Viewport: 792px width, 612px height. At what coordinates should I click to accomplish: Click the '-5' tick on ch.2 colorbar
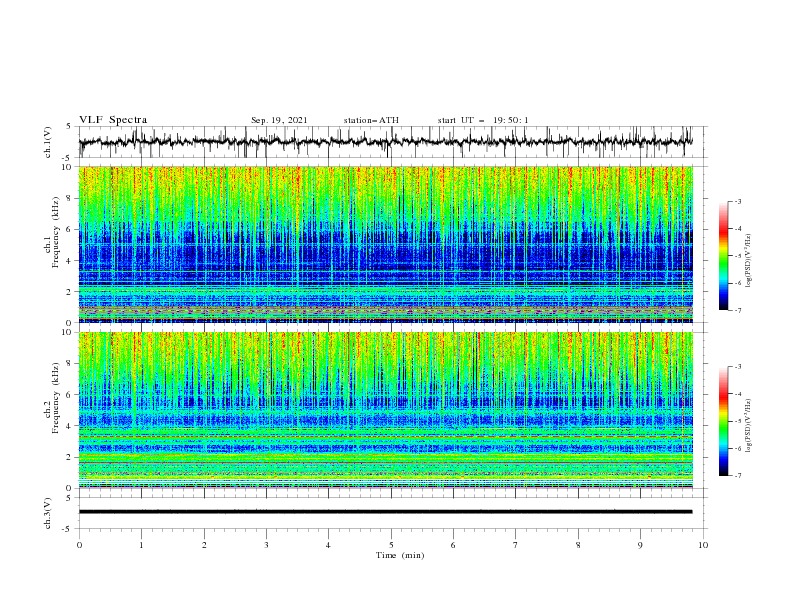click(x=737, y=421)
